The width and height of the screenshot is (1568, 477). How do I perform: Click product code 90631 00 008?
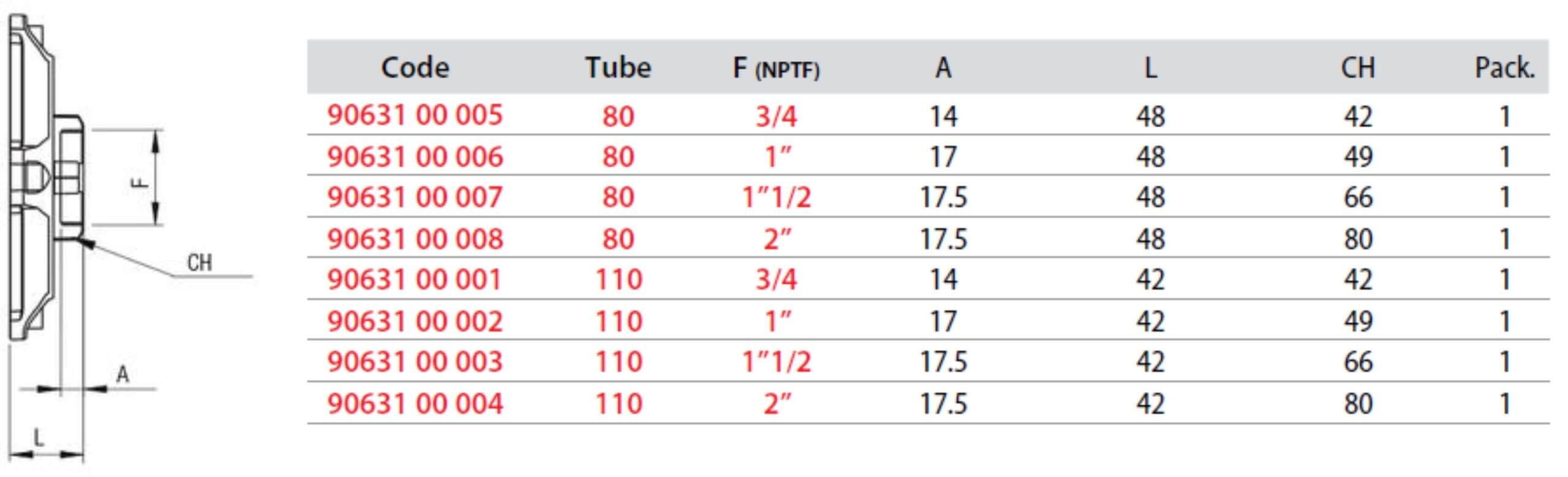pyautogui.click(x=415, y=238)
